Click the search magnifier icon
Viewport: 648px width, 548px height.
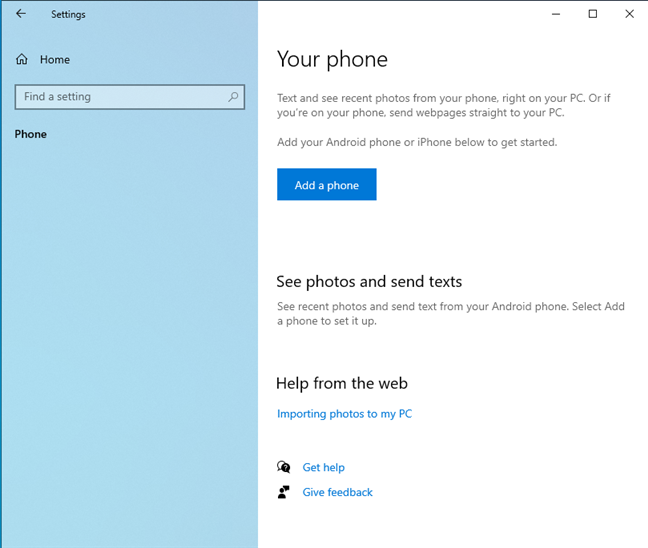tap(233, 97)
